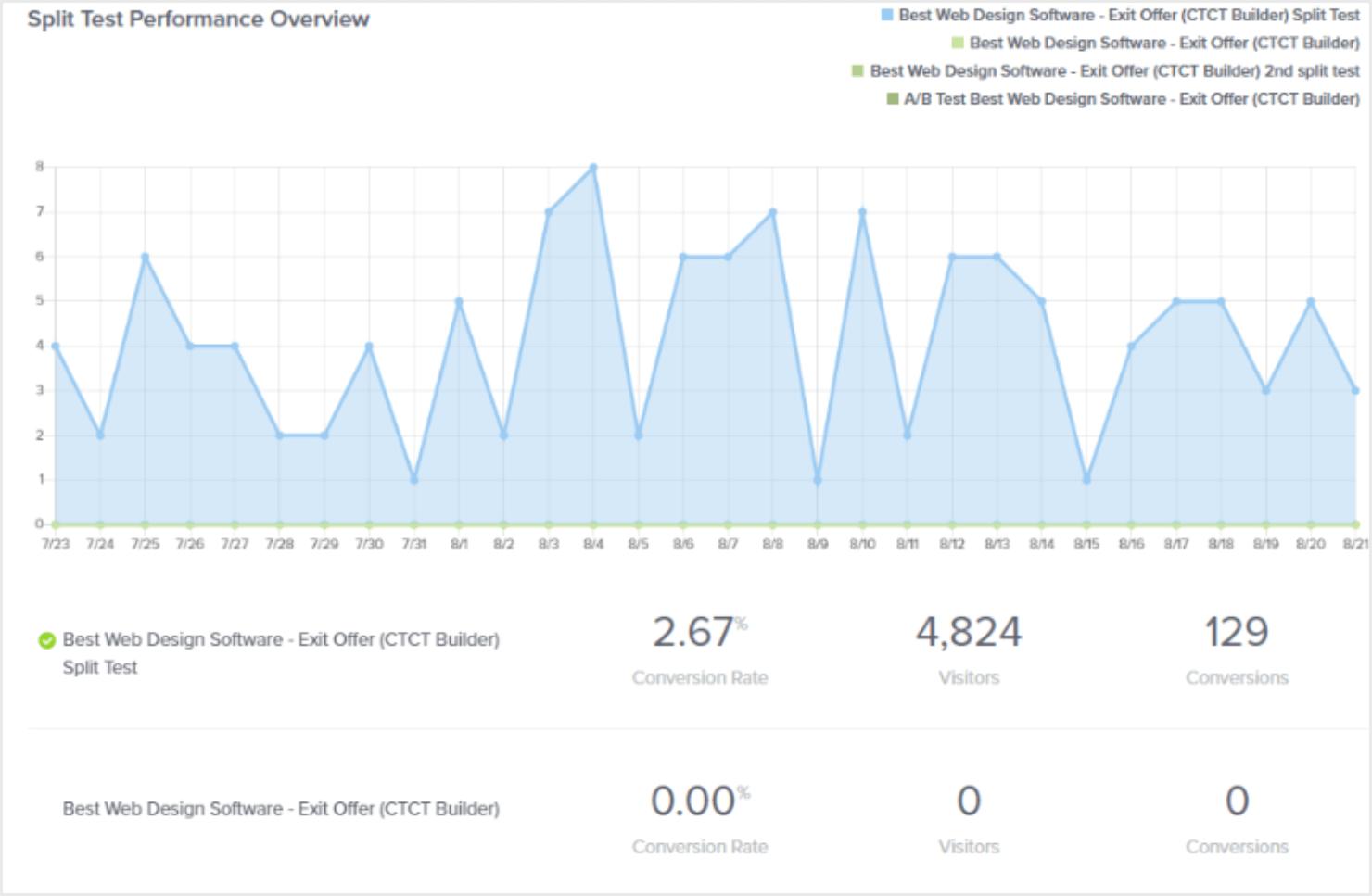Screen dimensions: 1372x896
Task: Select the Conversion Rate column header
Action: point(700,677)
